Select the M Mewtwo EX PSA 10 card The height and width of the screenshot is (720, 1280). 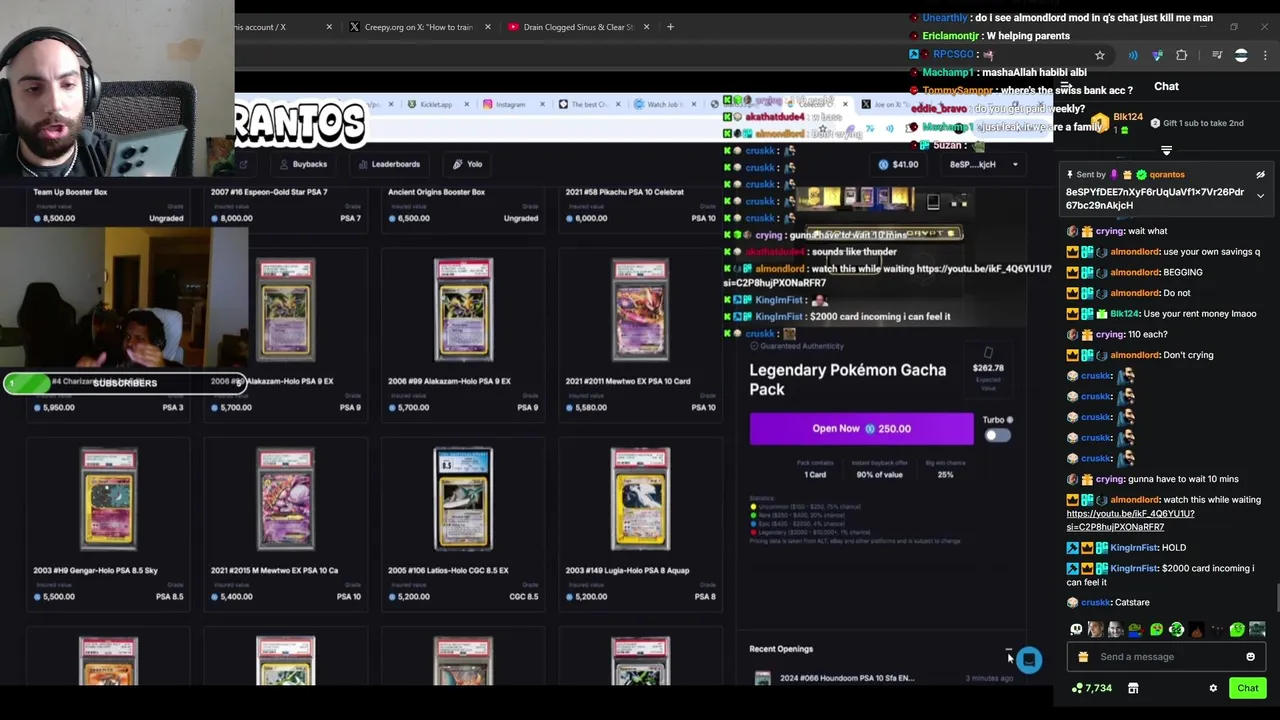click(x=286, y=525)
